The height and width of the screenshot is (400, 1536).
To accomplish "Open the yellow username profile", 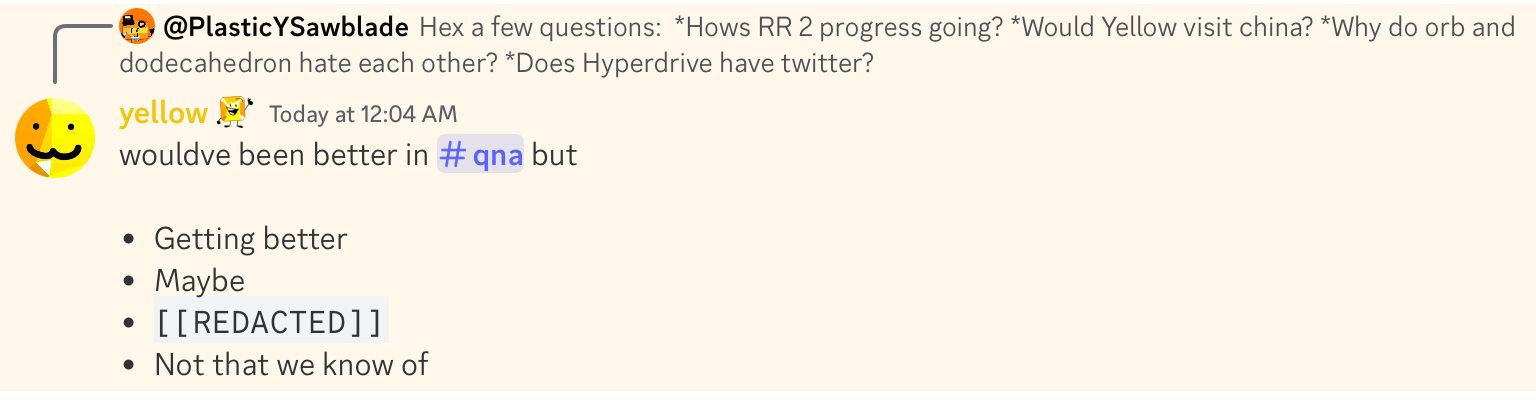I will tap(163, 114).
